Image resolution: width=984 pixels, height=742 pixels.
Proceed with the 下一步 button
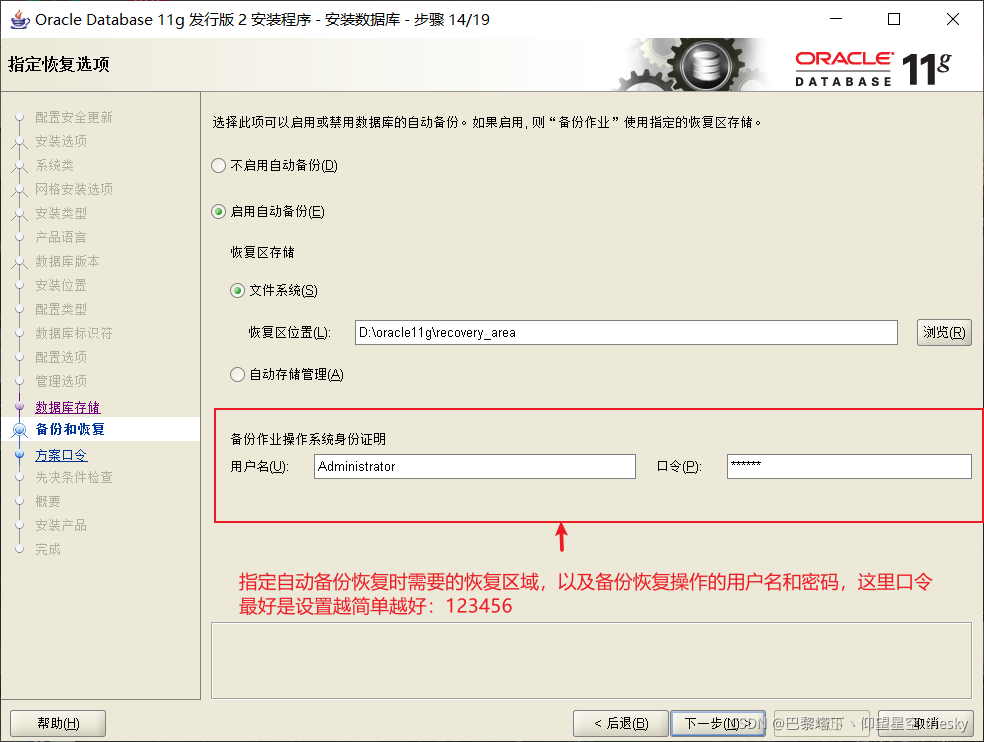(718, 723)
